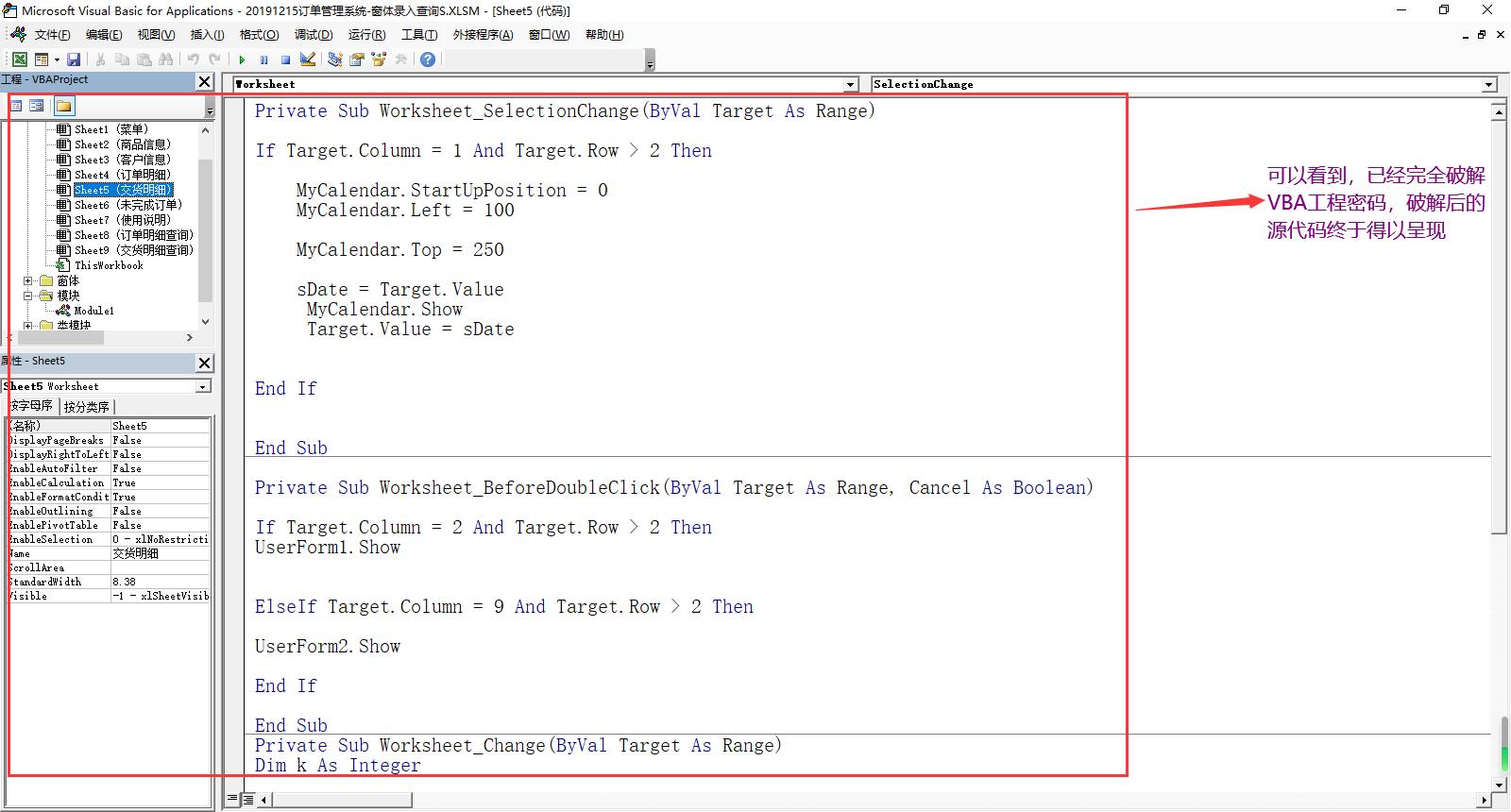Open the 帮助(H) menu
This screenshot has height=812, width=1511.
tap(604, 35)
